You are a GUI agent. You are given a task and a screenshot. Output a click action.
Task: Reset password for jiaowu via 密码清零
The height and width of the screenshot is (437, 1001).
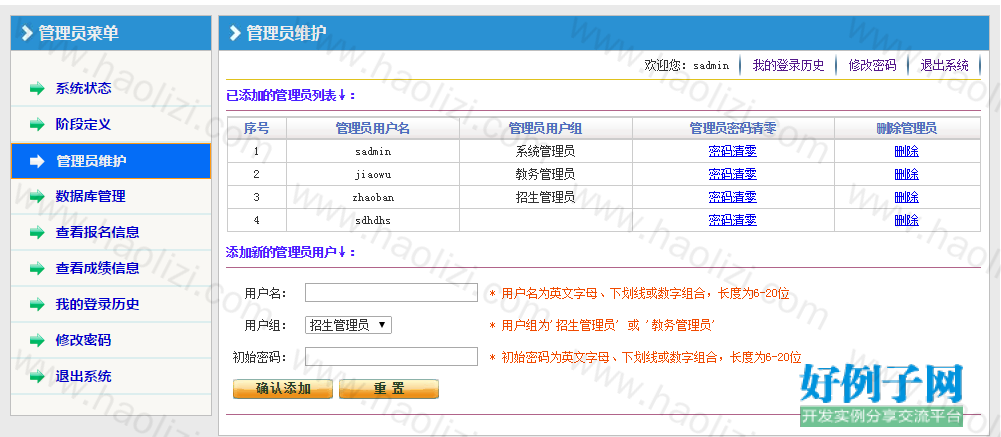click(x=732, y=174)
